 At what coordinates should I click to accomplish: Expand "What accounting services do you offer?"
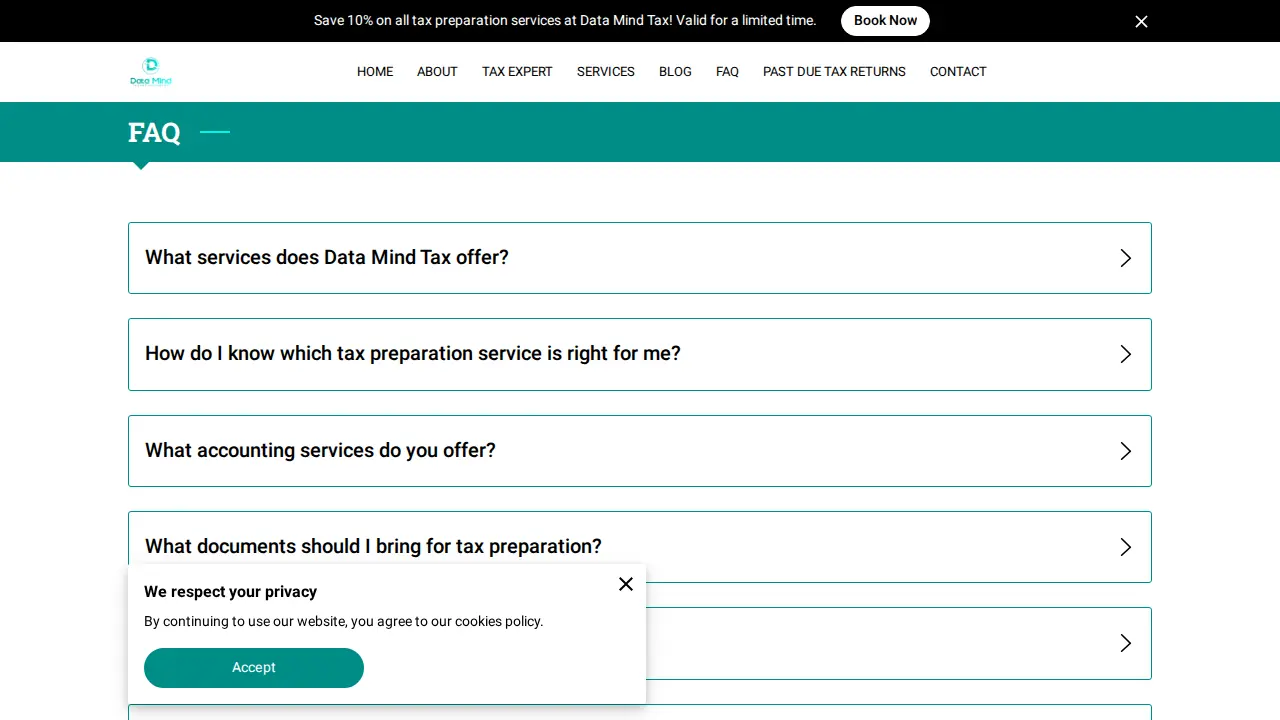tap(640, 451)
